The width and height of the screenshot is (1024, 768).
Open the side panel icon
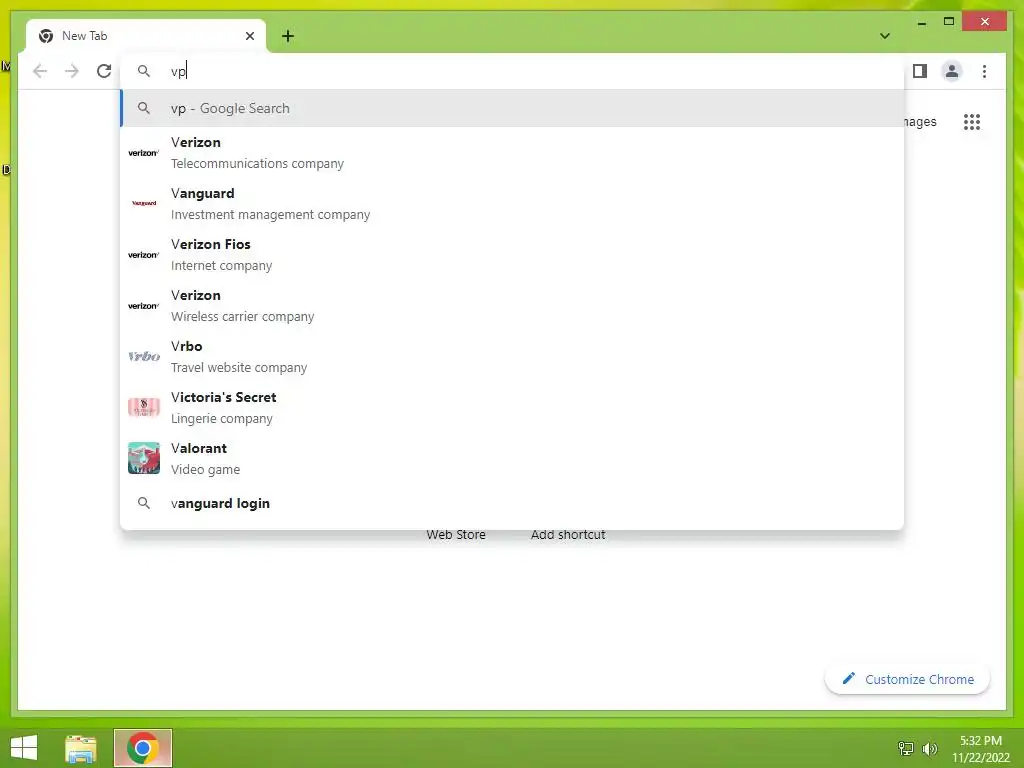click(920, 71)
